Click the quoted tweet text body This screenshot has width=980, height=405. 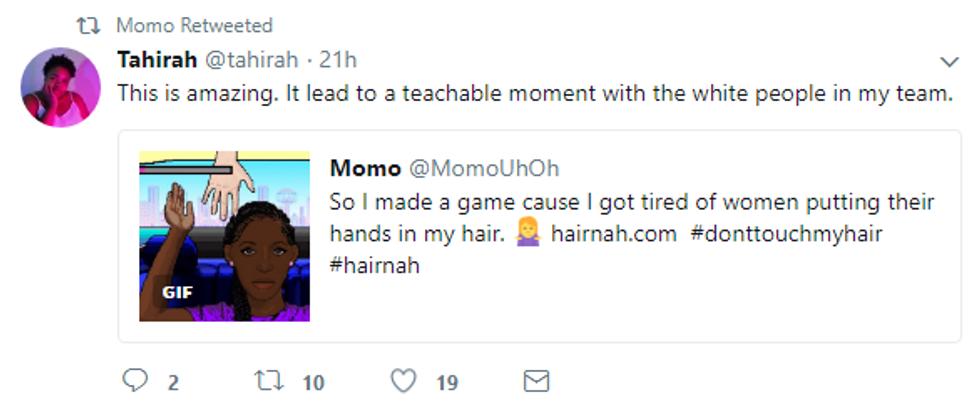click(x=632, y=203)
